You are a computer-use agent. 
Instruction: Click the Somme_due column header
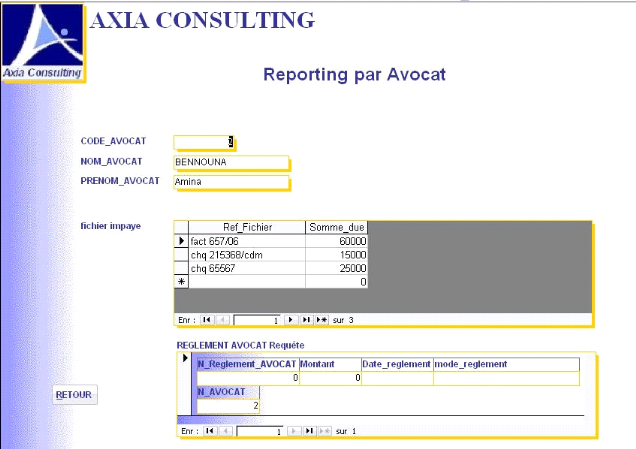[x=336, y=227]
